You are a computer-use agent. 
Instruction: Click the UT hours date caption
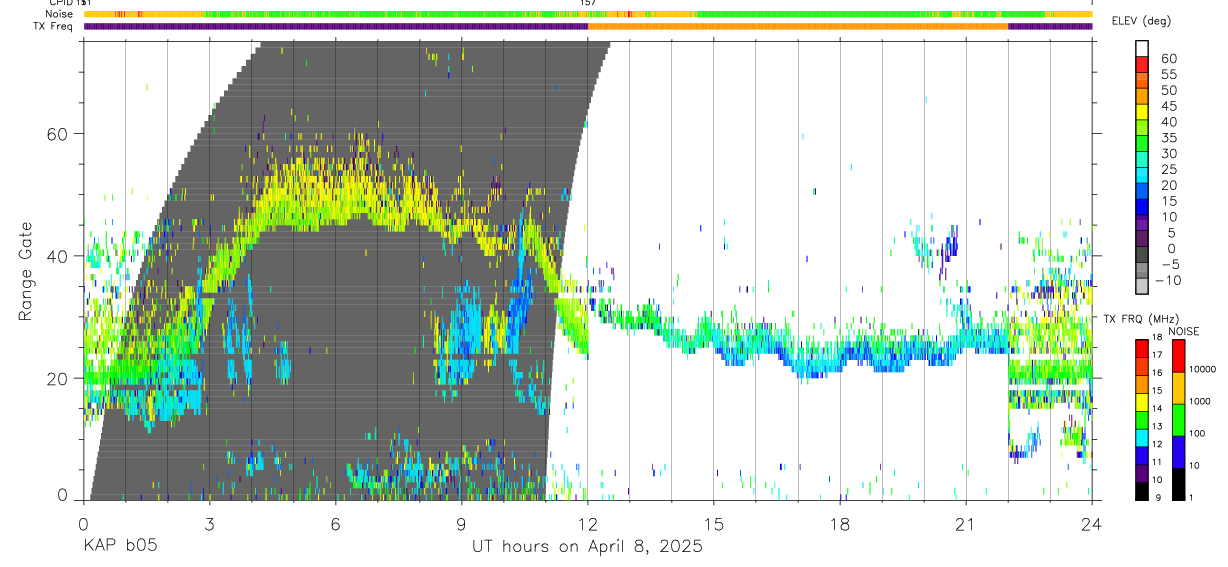(x=587, y=547)
